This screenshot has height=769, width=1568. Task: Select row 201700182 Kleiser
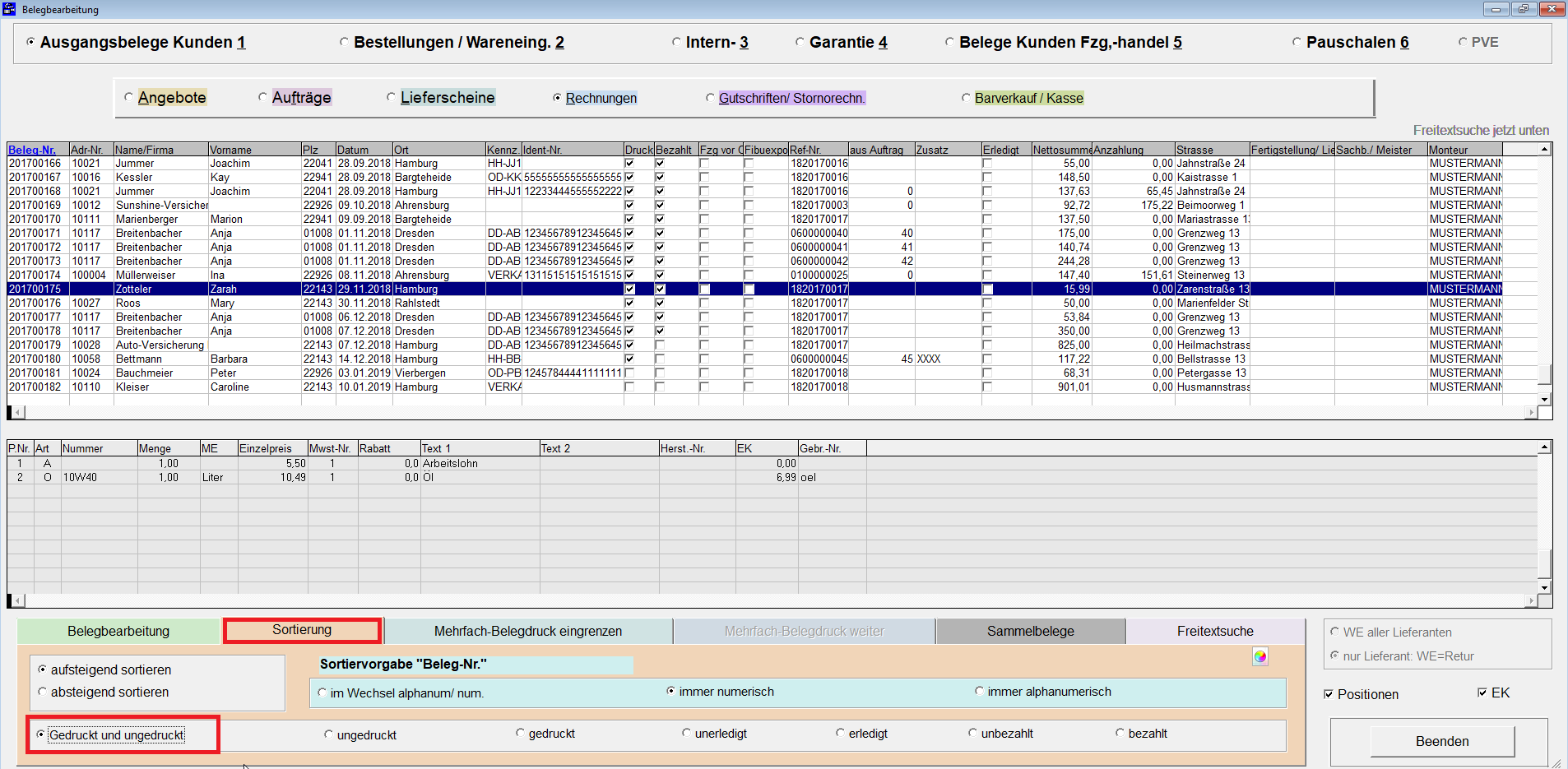coord(772,387)
